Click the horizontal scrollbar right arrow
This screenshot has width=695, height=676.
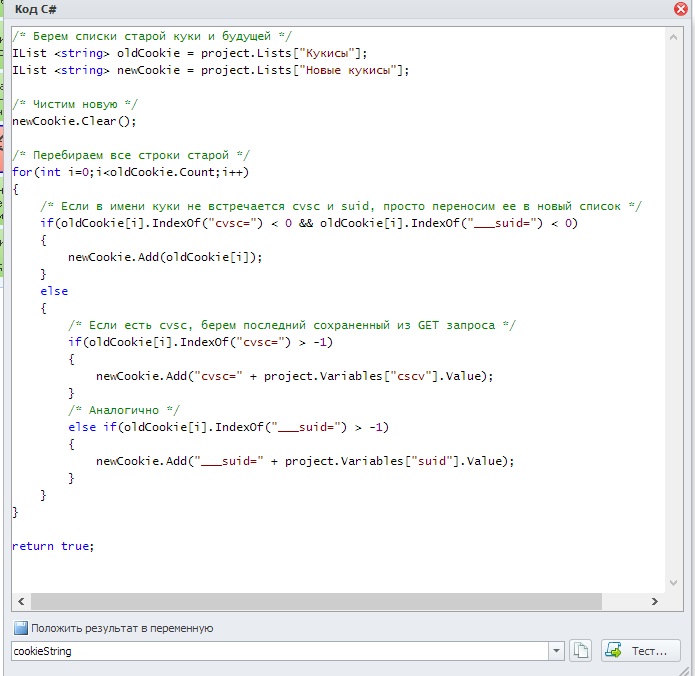click(655, 602)
